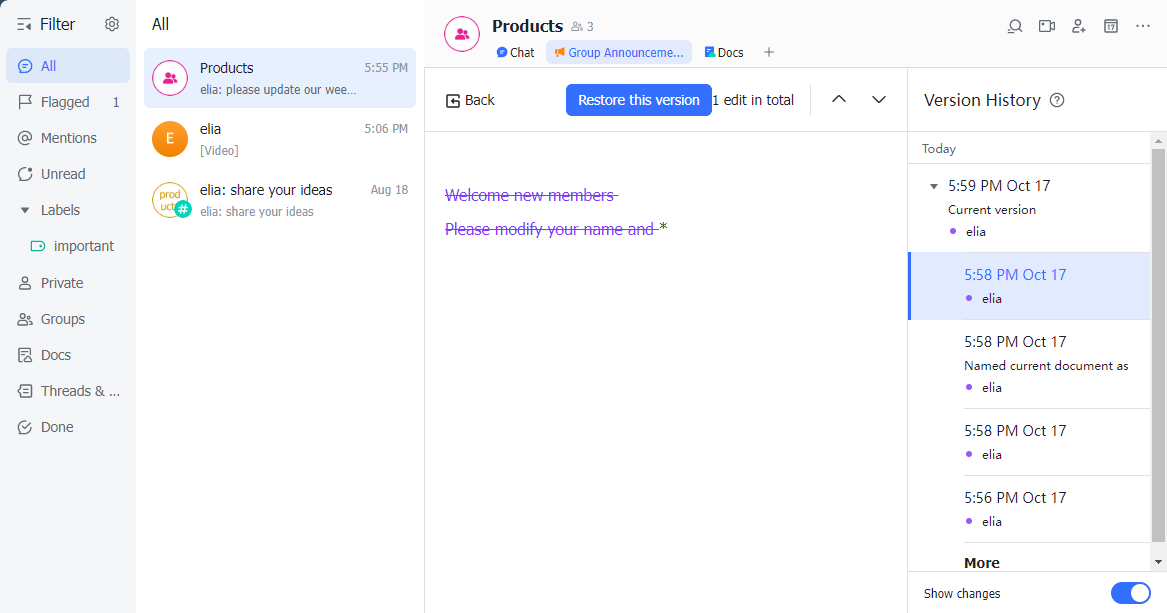Open the calendar icon in header
Image resolution: width=1167 pixels, height=613 pixels.
point(1111,26)
